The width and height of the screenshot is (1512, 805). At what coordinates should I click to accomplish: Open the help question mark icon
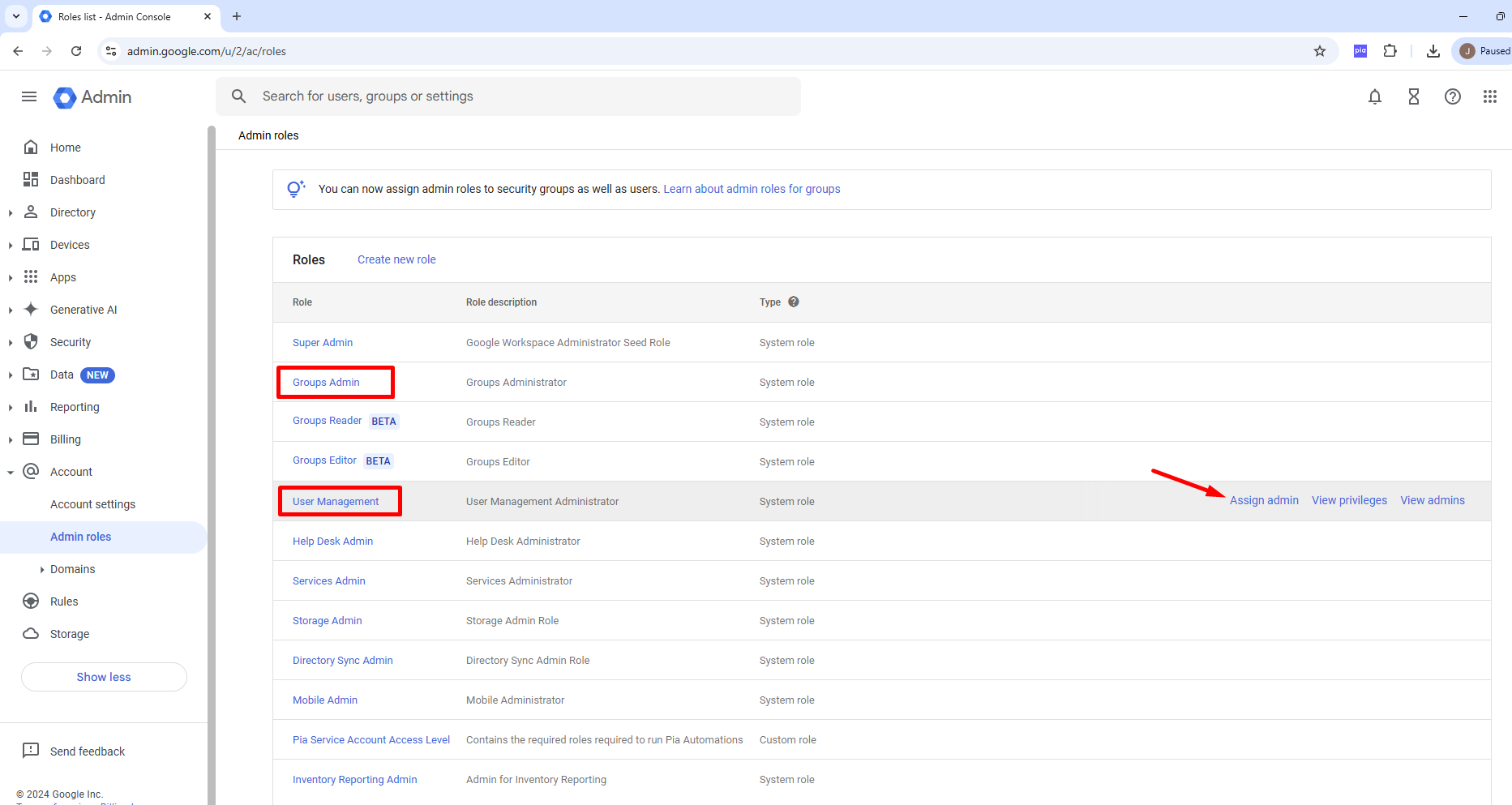[1453, 96]
